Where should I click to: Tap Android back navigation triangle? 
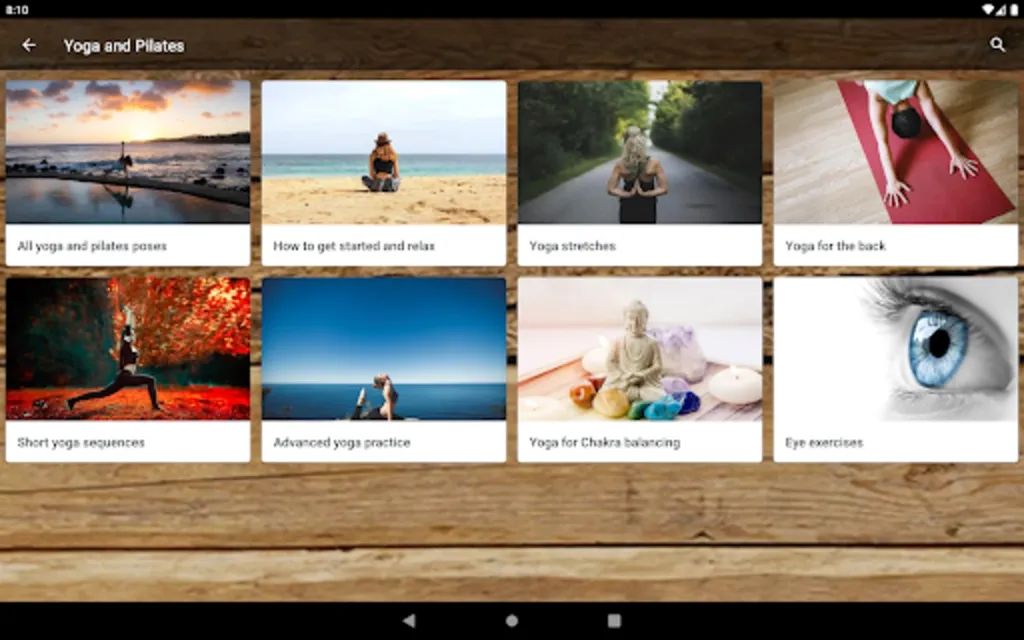point(409,620)
